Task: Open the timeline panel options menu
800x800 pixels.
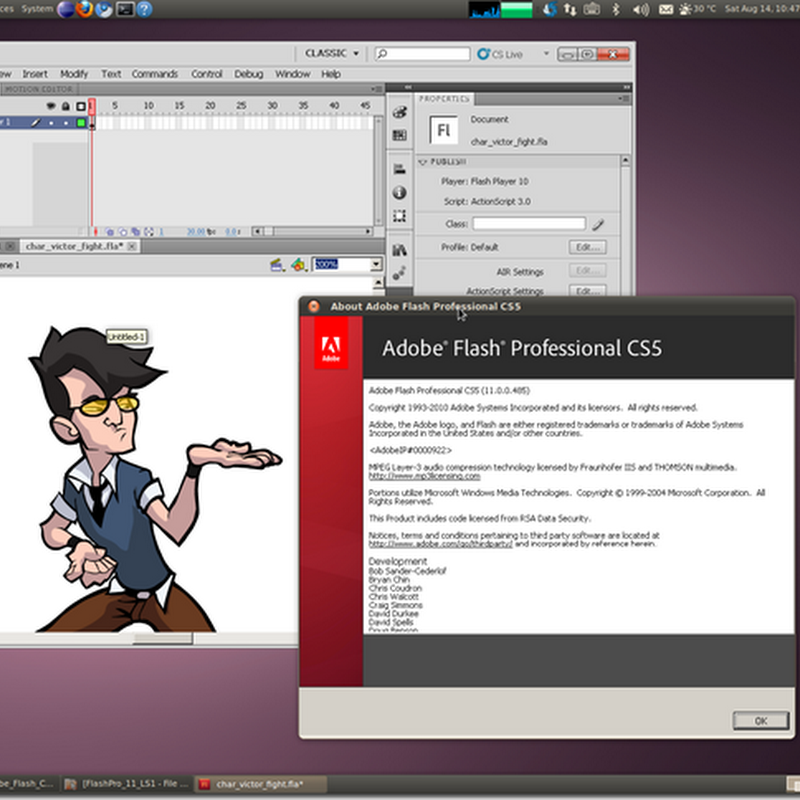Action: (x=378, y=89)
